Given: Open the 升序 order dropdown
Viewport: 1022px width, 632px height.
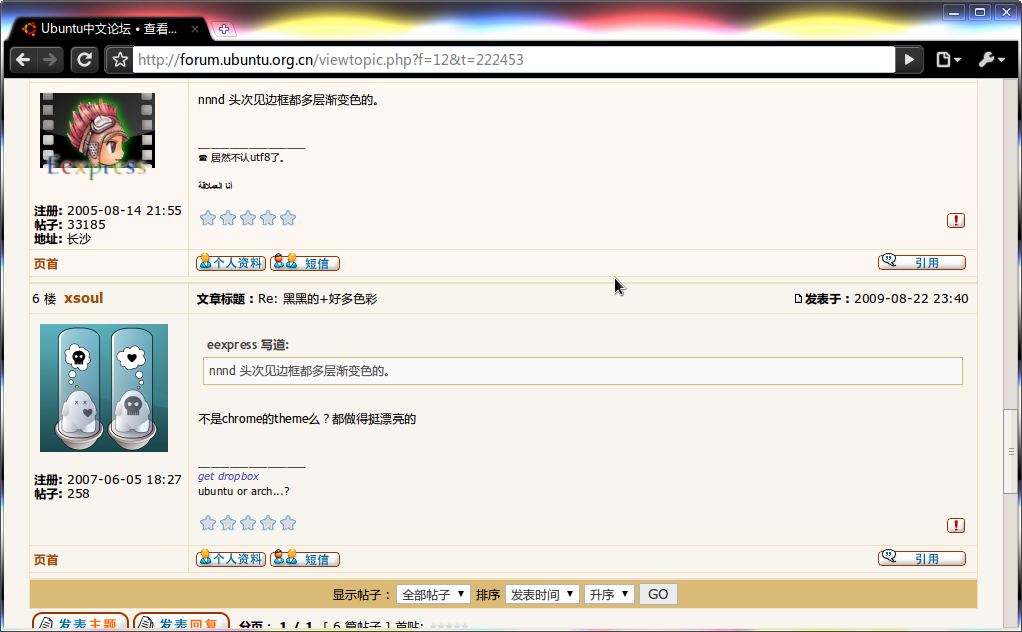Looking at the screenshot, I should click(x=609, y=594).
